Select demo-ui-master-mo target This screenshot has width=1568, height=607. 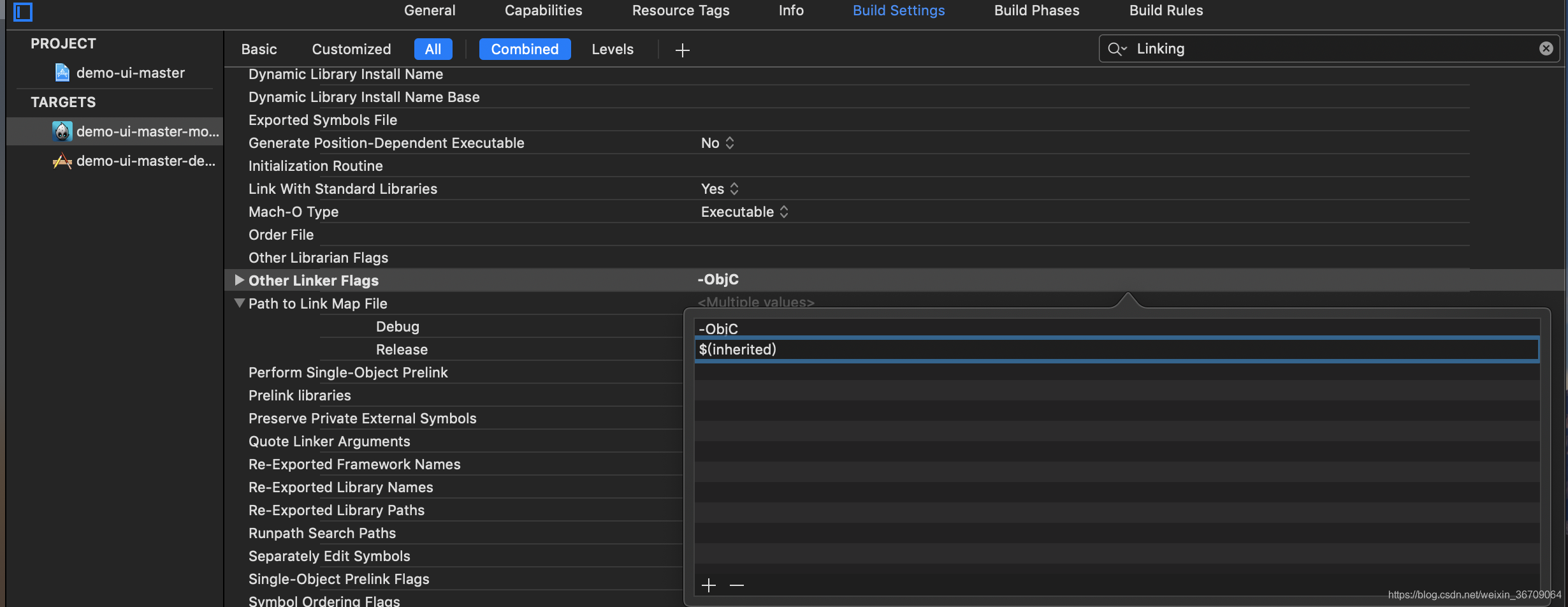(148, 131)
